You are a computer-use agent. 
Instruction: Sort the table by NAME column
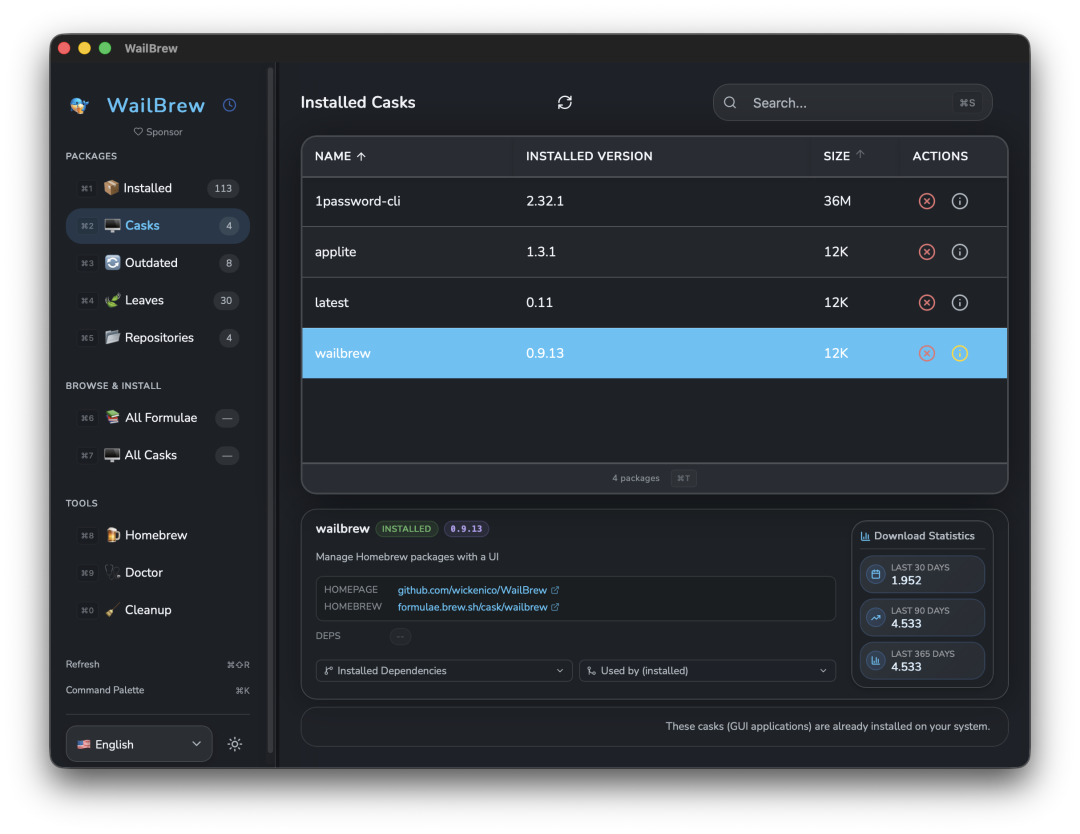click(x=340, y=156)
